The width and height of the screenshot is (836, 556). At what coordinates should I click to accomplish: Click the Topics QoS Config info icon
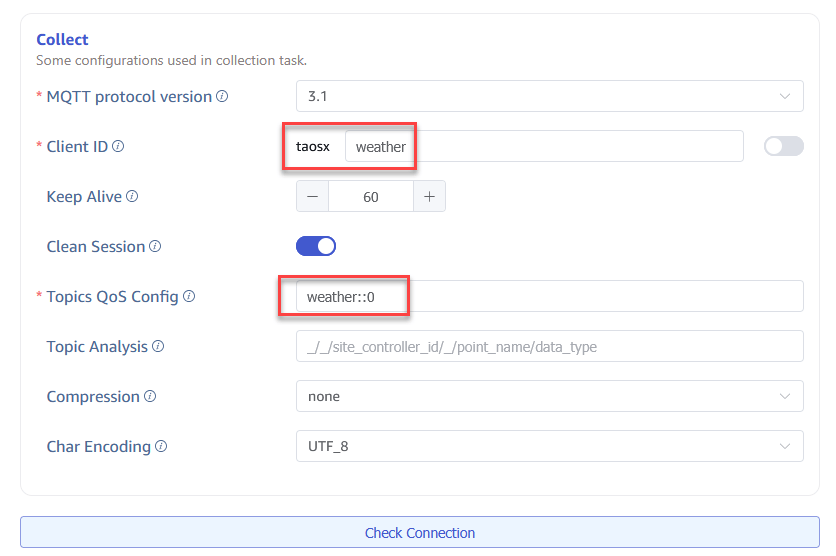pos(189,297)
